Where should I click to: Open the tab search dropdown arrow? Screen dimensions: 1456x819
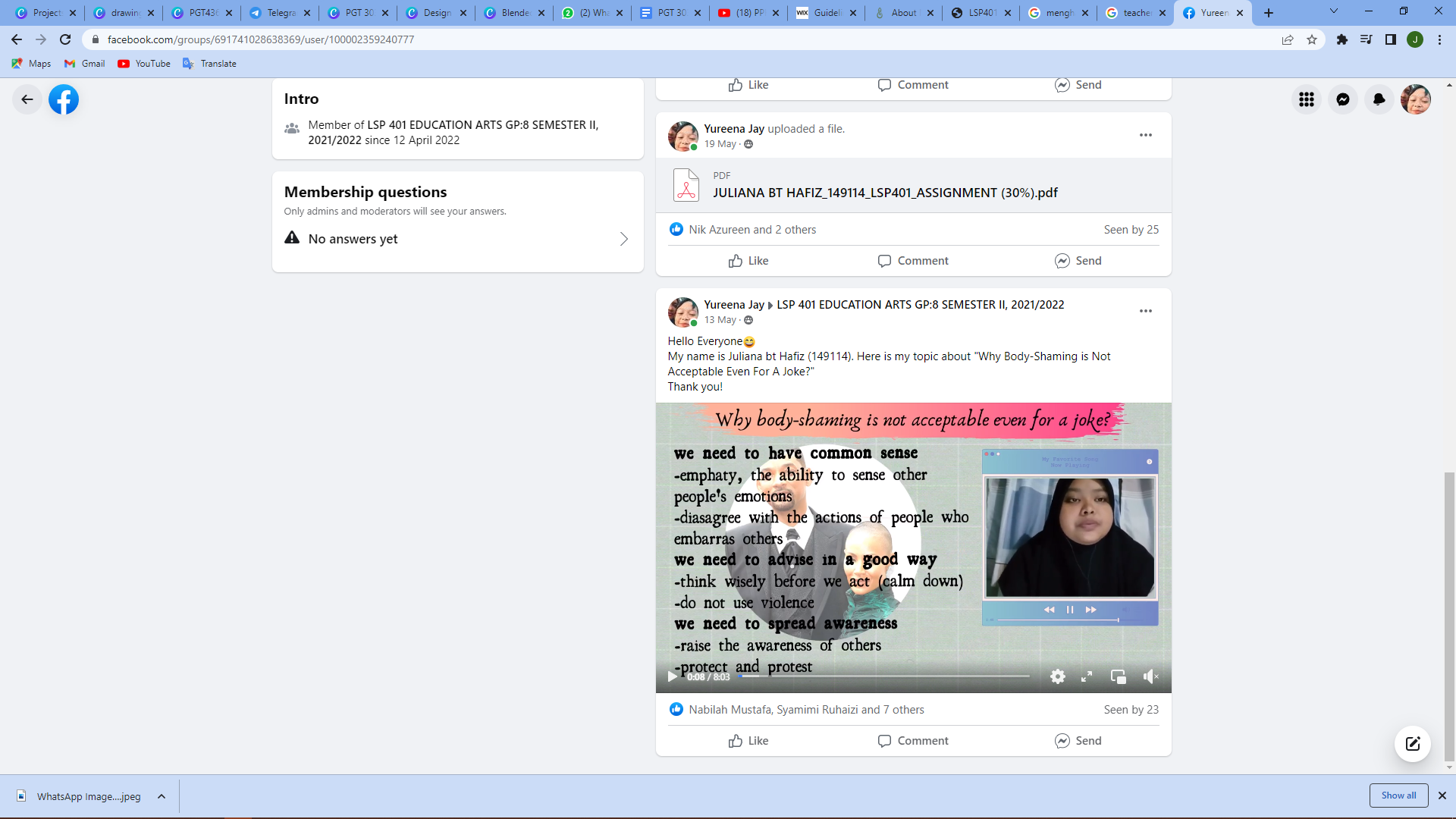[1333, 11]
